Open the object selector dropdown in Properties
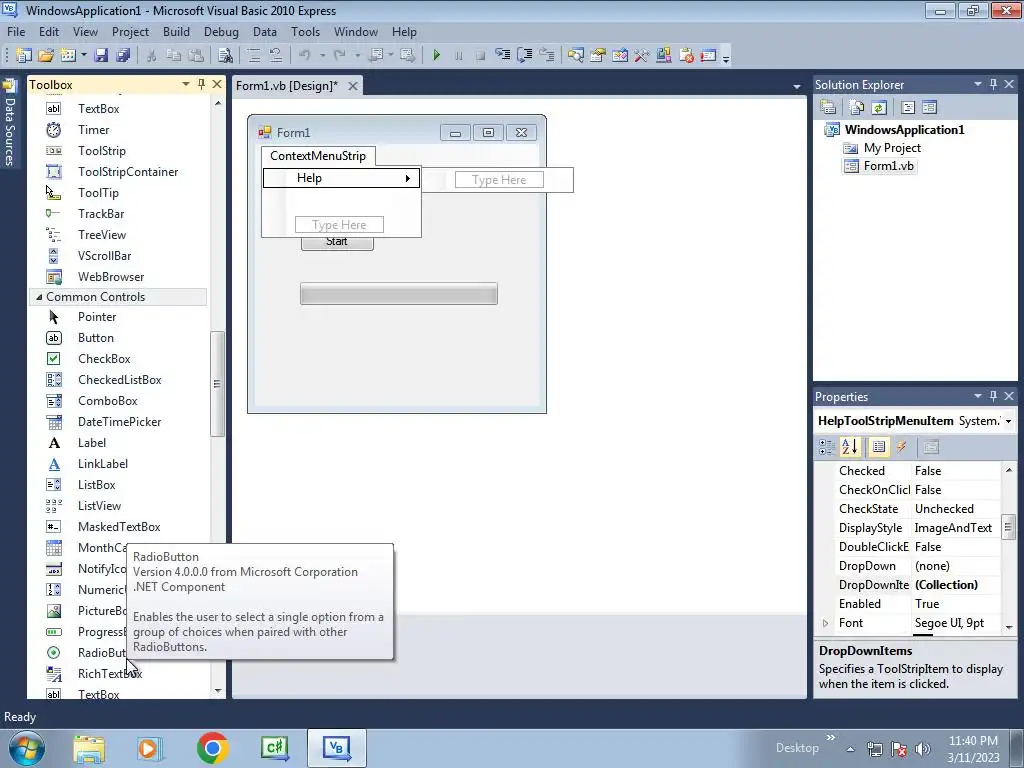 (1008, 421)
